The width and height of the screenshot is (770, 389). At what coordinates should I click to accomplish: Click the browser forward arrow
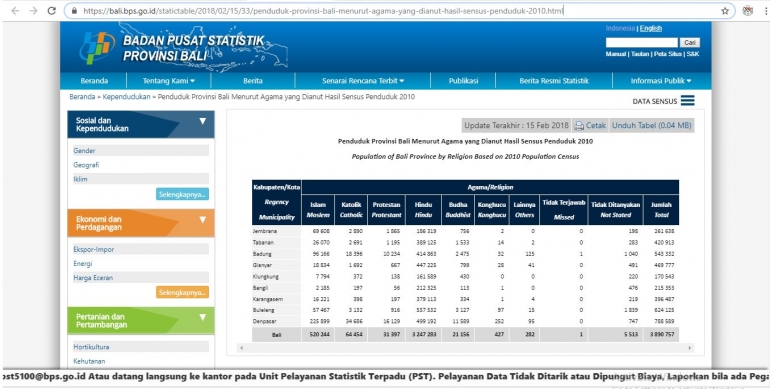[x=33, y=11]
